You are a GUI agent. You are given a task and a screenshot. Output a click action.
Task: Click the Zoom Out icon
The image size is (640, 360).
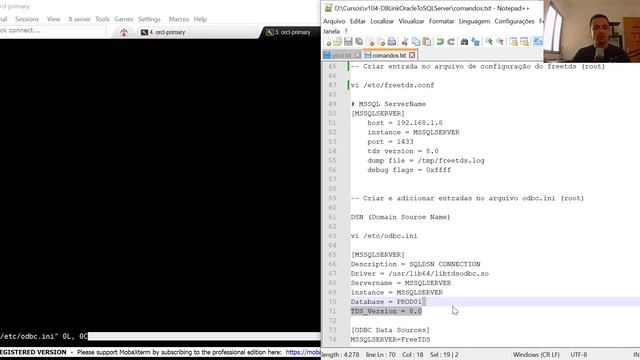(x=500, y=42)
